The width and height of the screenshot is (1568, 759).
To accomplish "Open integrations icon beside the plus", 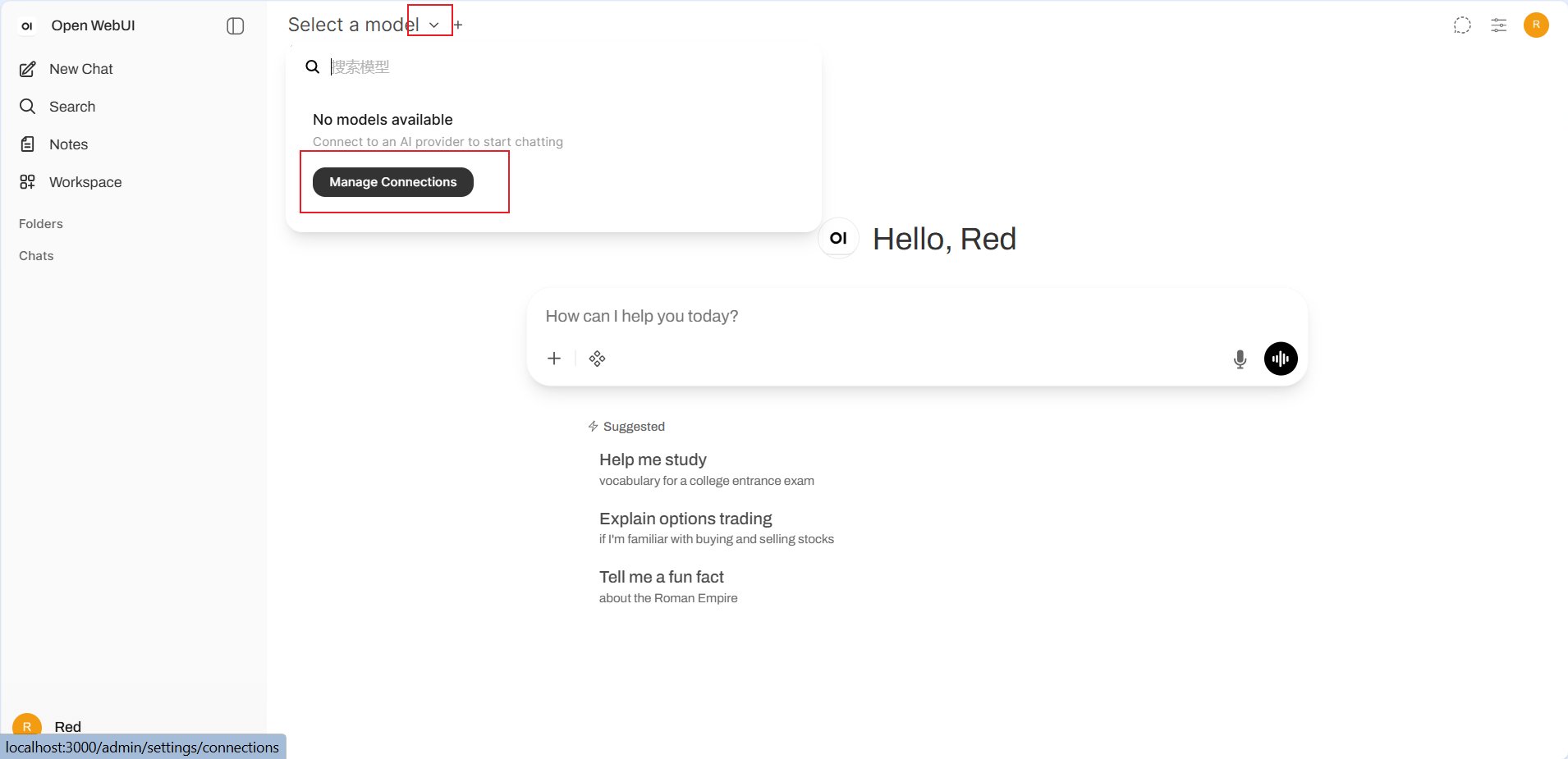I will click(597, 359).
